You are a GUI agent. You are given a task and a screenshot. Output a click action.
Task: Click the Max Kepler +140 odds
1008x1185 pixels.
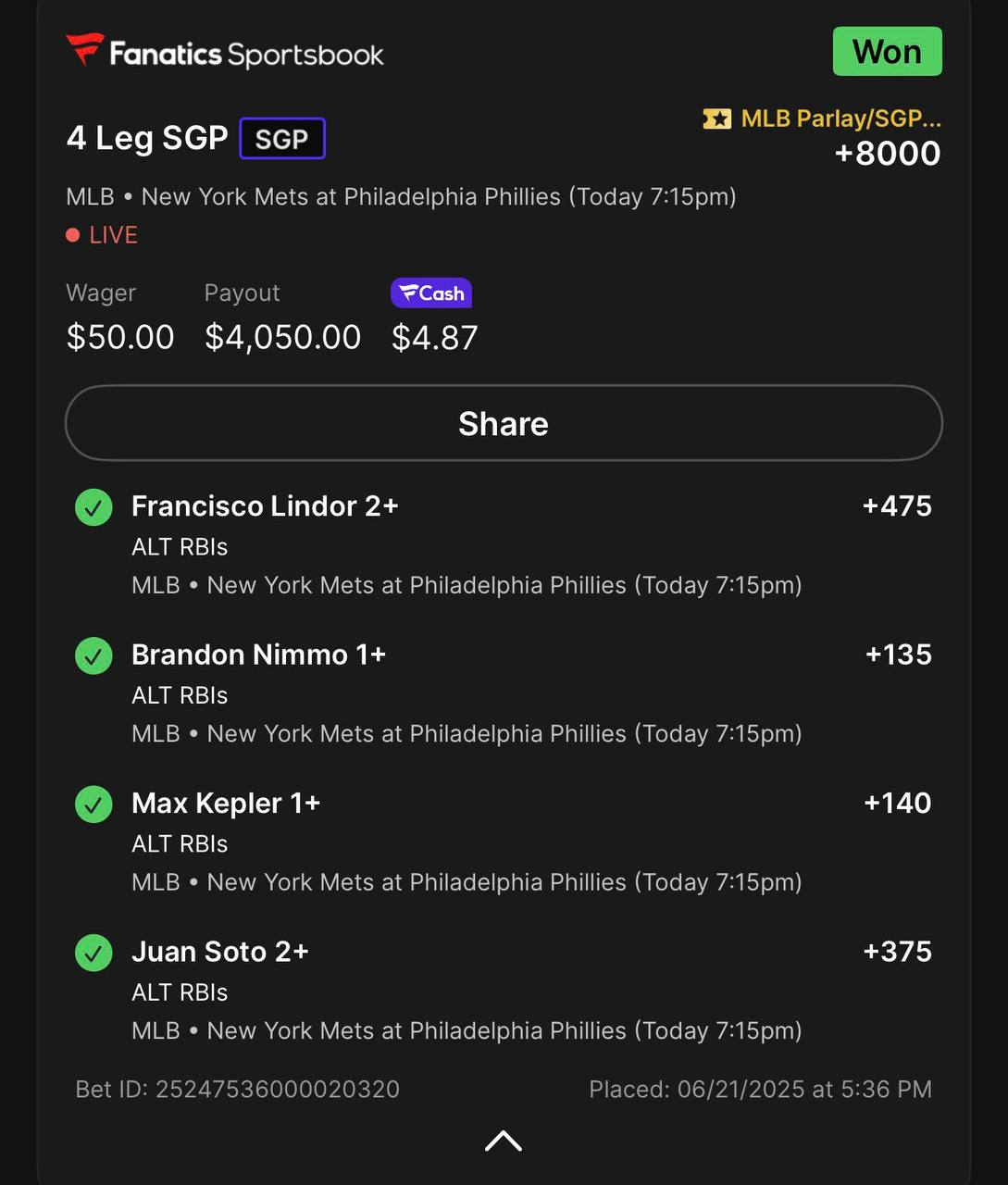[x=897, y=803]
